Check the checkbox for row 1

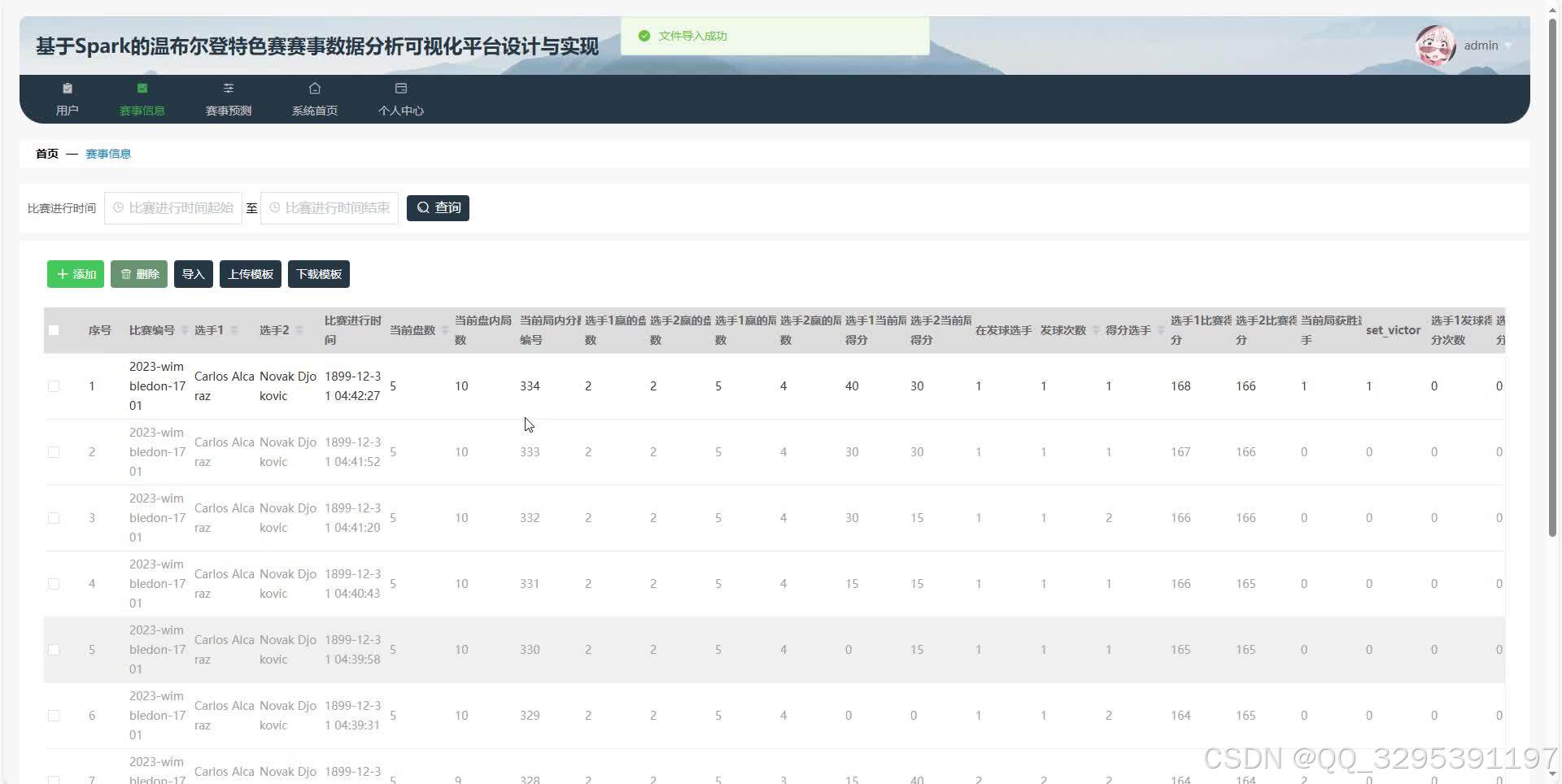54,386
